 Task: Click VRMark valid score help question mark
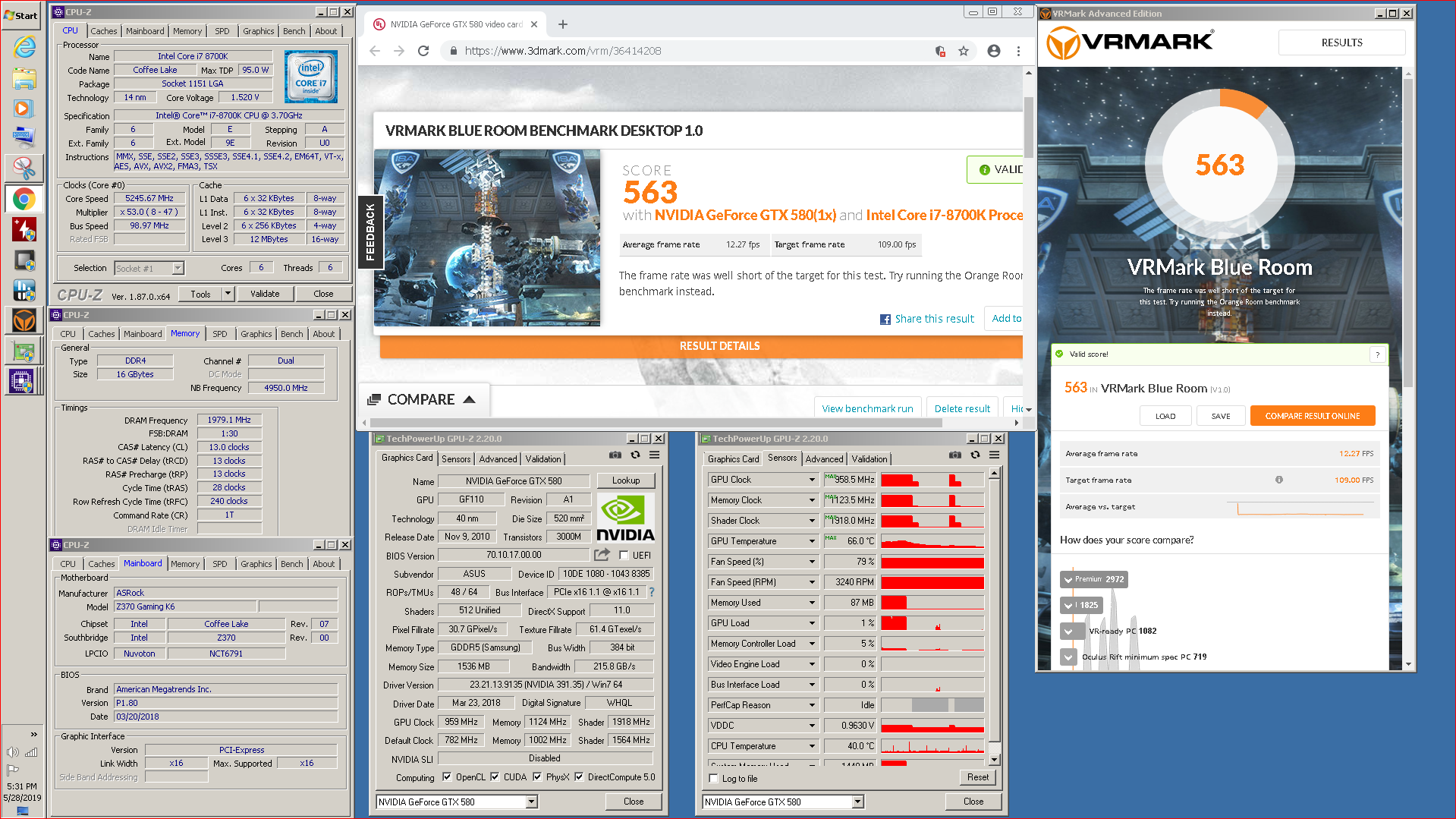point(1378,354)
